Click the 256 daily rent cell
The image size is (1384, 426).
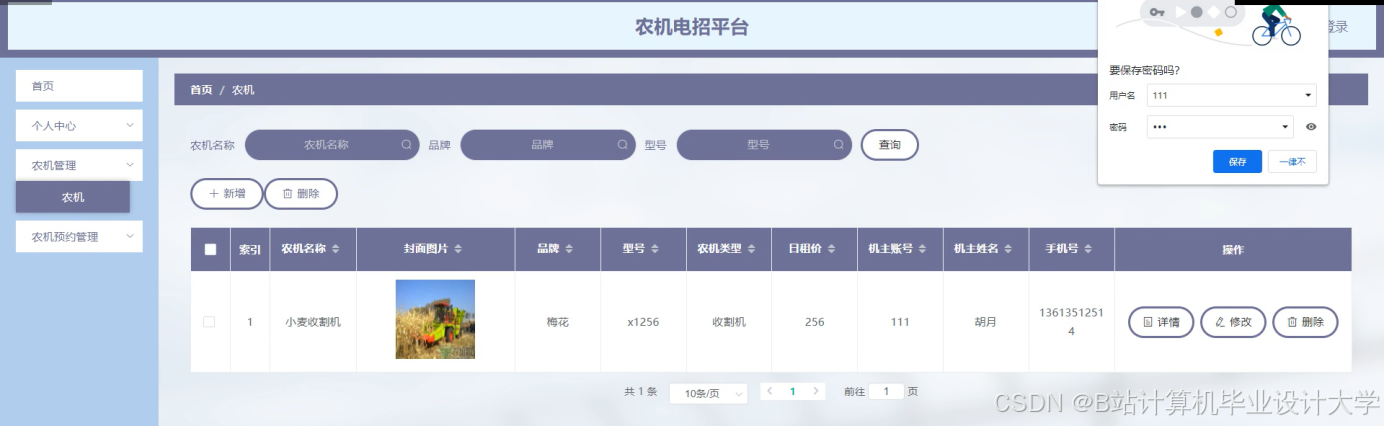(x=815, y=322)
